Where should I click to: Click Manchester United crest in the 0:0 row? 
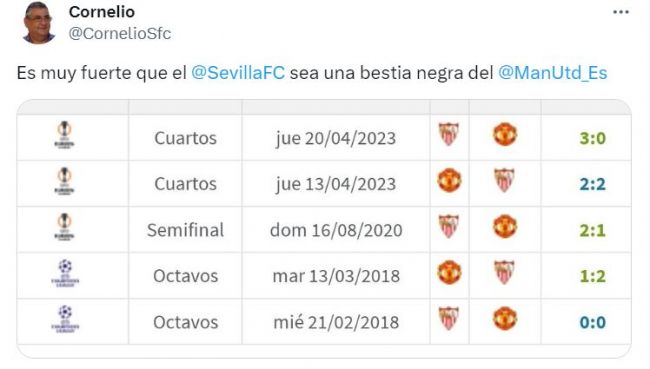(x=504, y=318)
